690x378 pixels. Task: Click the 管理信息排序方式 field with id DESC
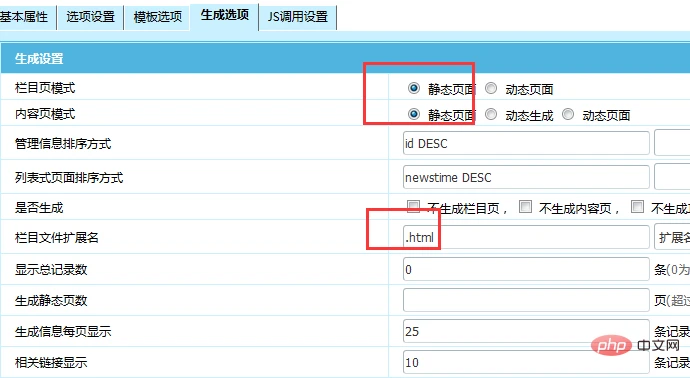[x=526, y=143]
